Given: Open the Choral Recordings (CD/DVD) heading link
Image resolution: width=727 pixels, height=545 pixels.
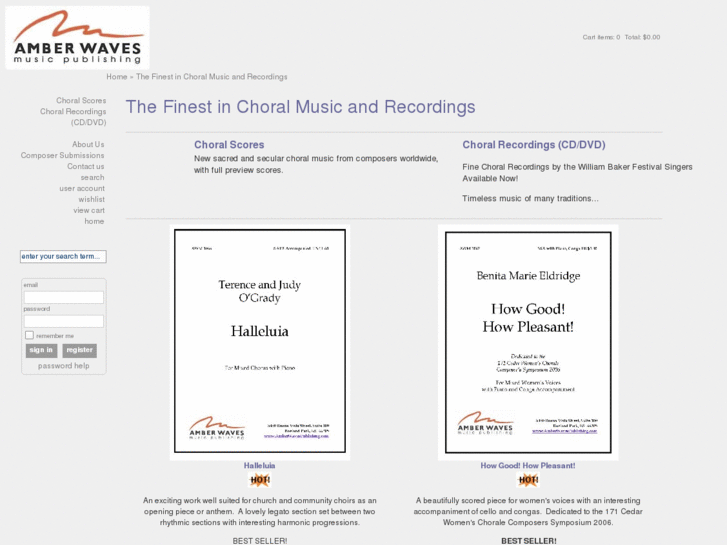Looking at the screenshot, I should coord(534,145).
